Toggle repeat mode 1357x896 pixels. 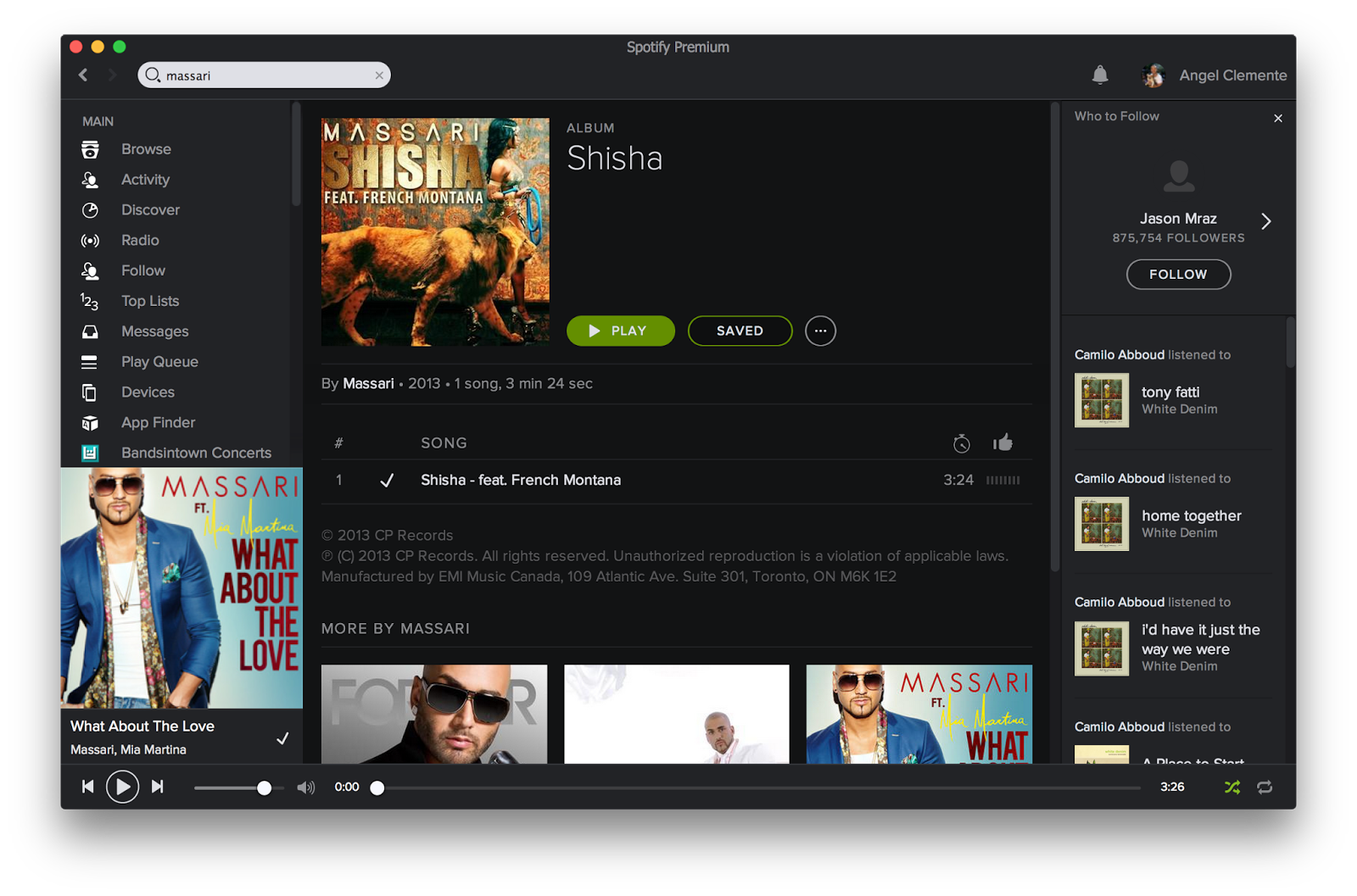coord(1265,787)
